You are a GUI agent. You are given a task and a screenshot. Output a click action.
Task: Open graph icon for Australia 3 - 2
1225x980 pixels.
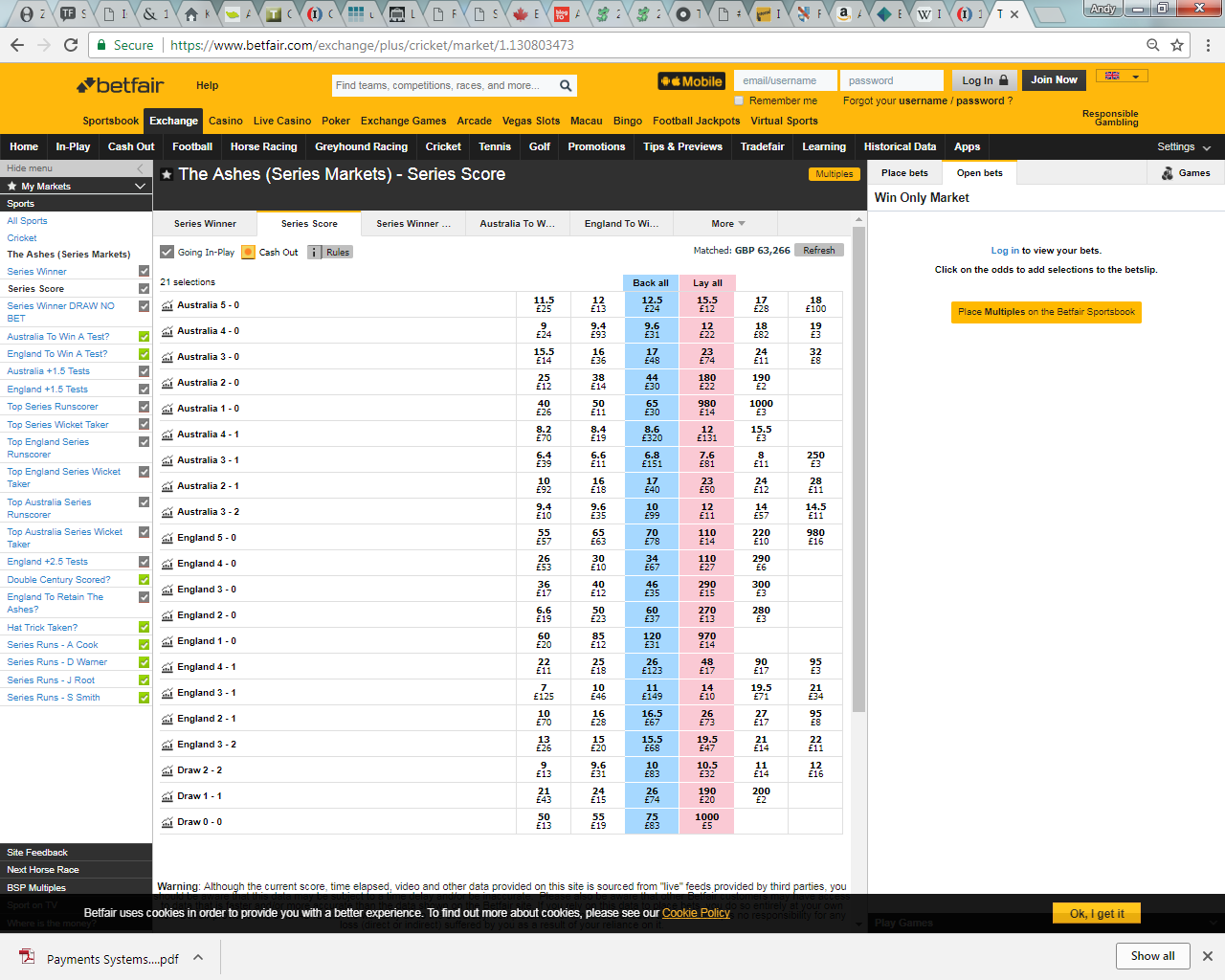pyautogui.click(x=167, y=512)
